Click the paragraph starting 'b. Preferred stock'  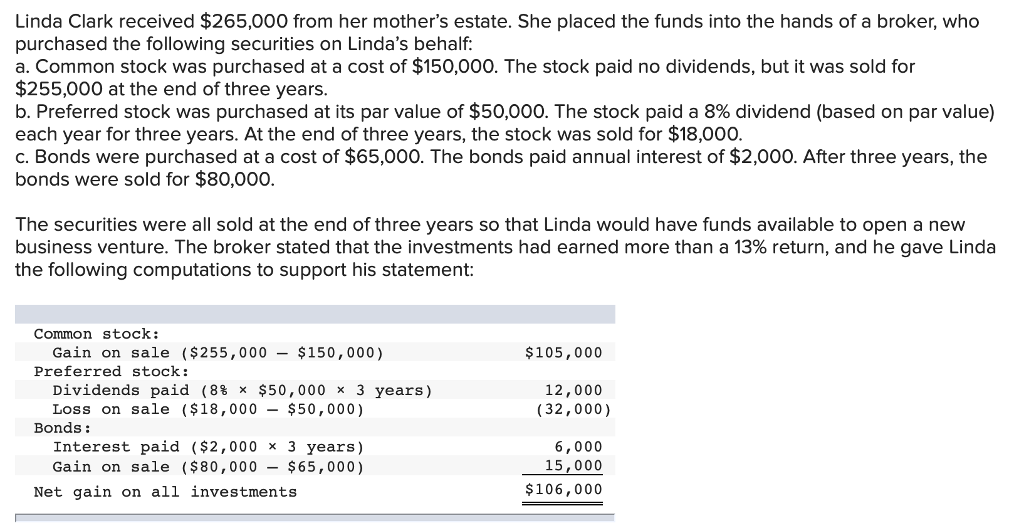505,123
